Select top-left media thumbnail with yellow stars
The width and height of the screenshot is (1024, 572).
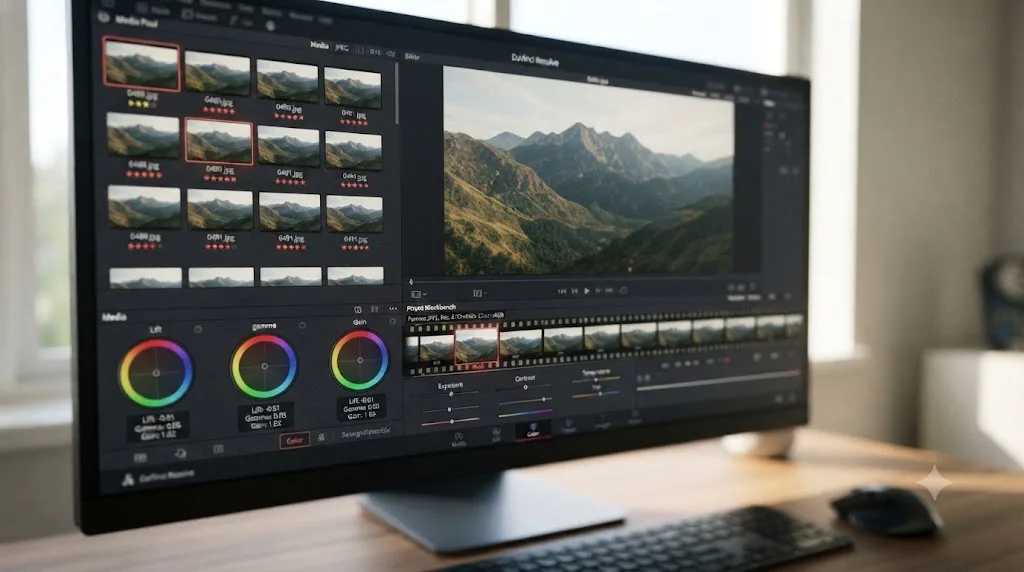(141, 64)
